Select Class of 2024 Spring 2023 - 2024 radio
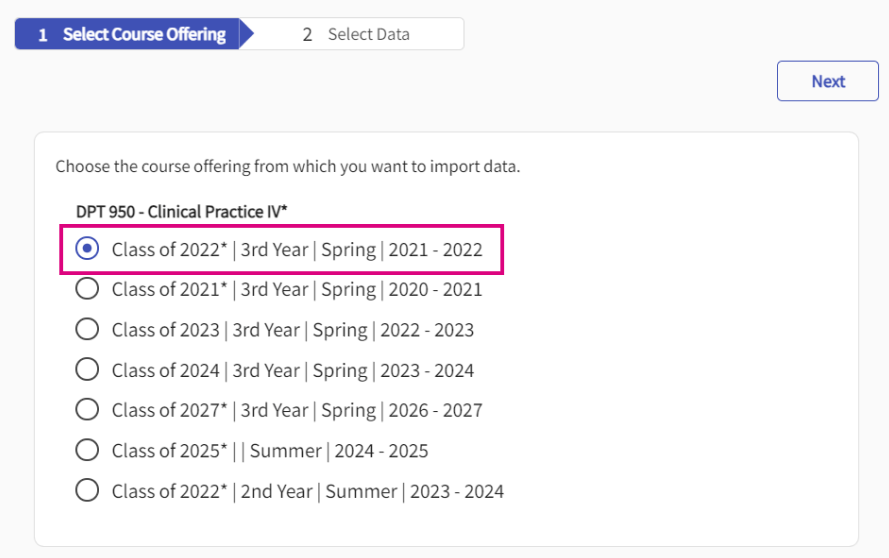This screenshot has width=889, height=558. coord(88,370)
